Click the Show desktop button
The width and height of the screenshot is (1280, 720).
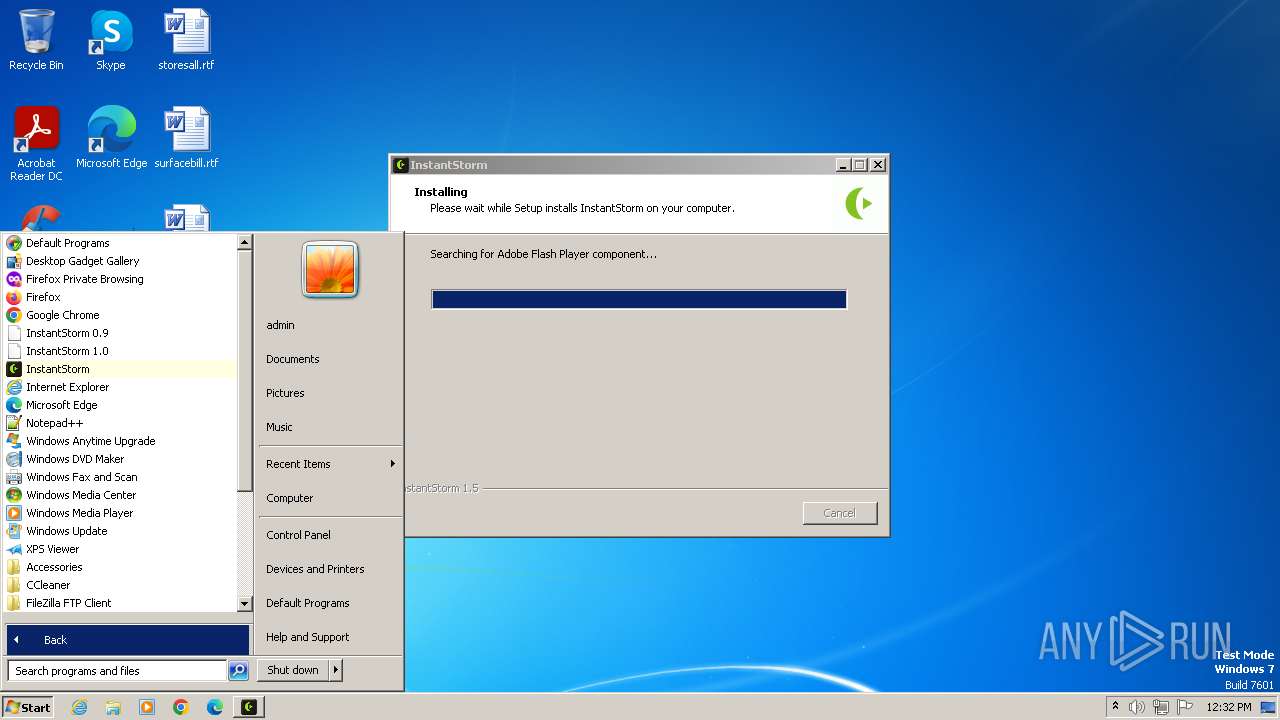tap(1268, 707)
